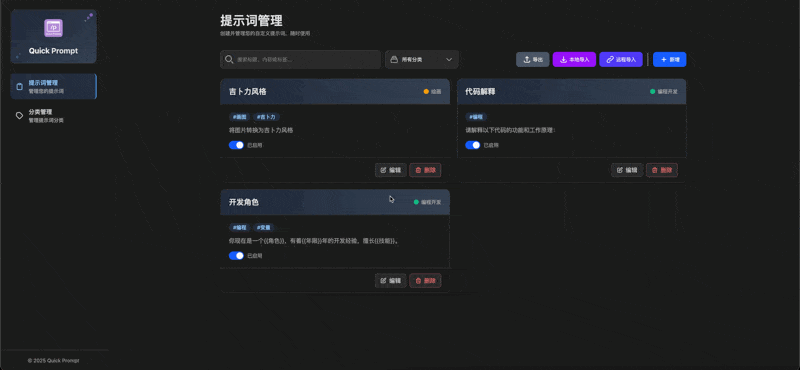The width and height of the screenshot is (800, 370).
Task: Open the 所有分类 category dropdown
Action: tap(422, 59)
